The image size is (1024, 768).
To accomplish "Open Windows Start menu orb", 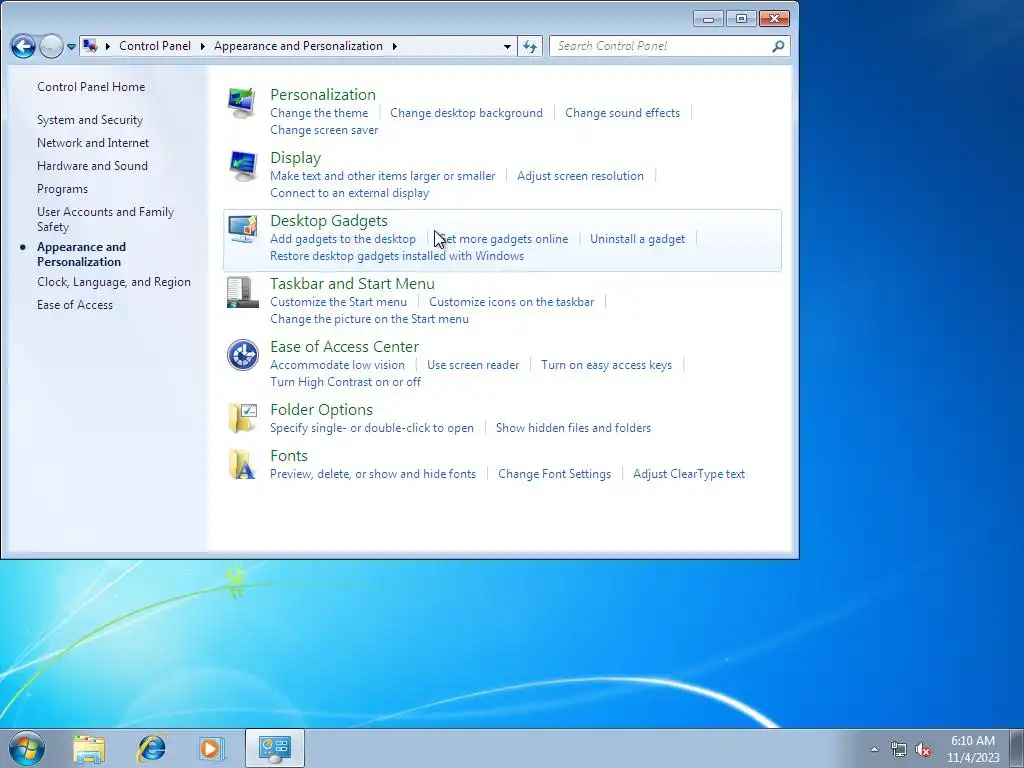I will coord(27,748).
